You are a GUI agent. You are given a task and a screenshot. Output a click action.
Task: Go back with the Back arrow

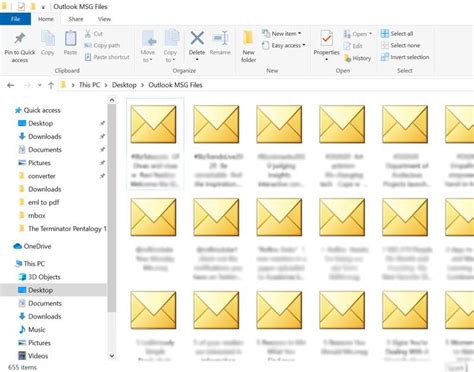[x=11, y=85]
